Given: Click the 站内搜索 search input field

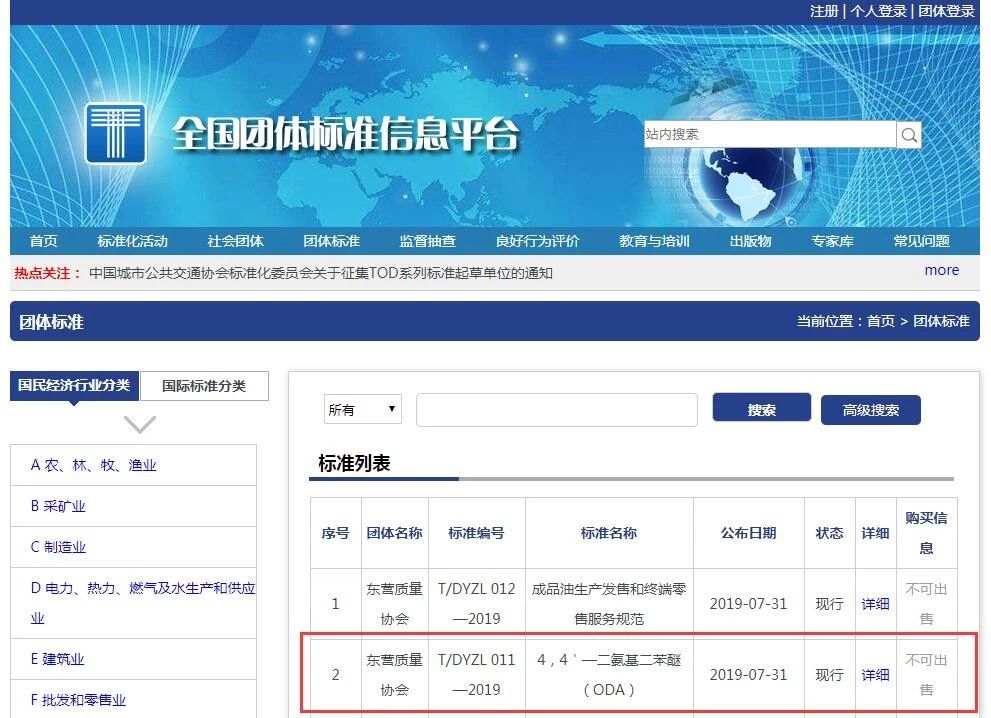Looking at the screenshot, I should 770,134.
